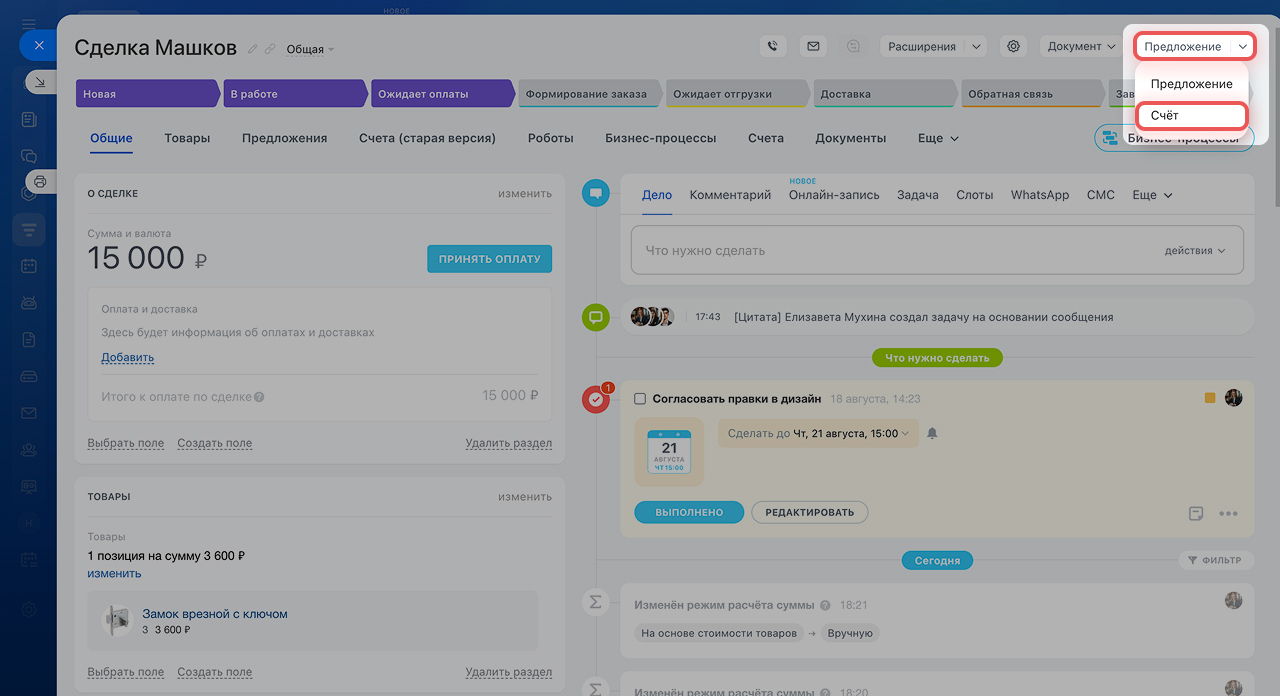Switch to the Товары tab
The width and height of the screenshot is (1280, 696).
[187, 138]
